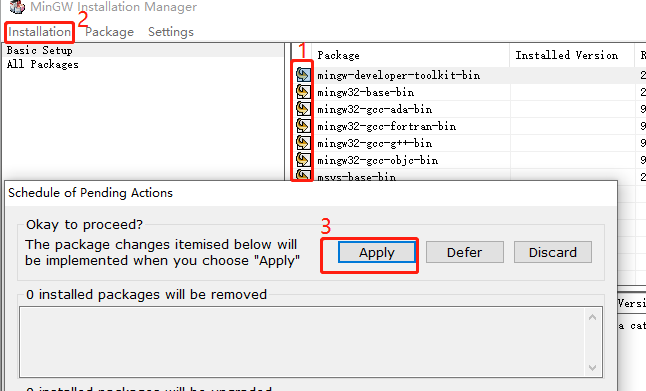Open the Package menu

coord(110,32)
